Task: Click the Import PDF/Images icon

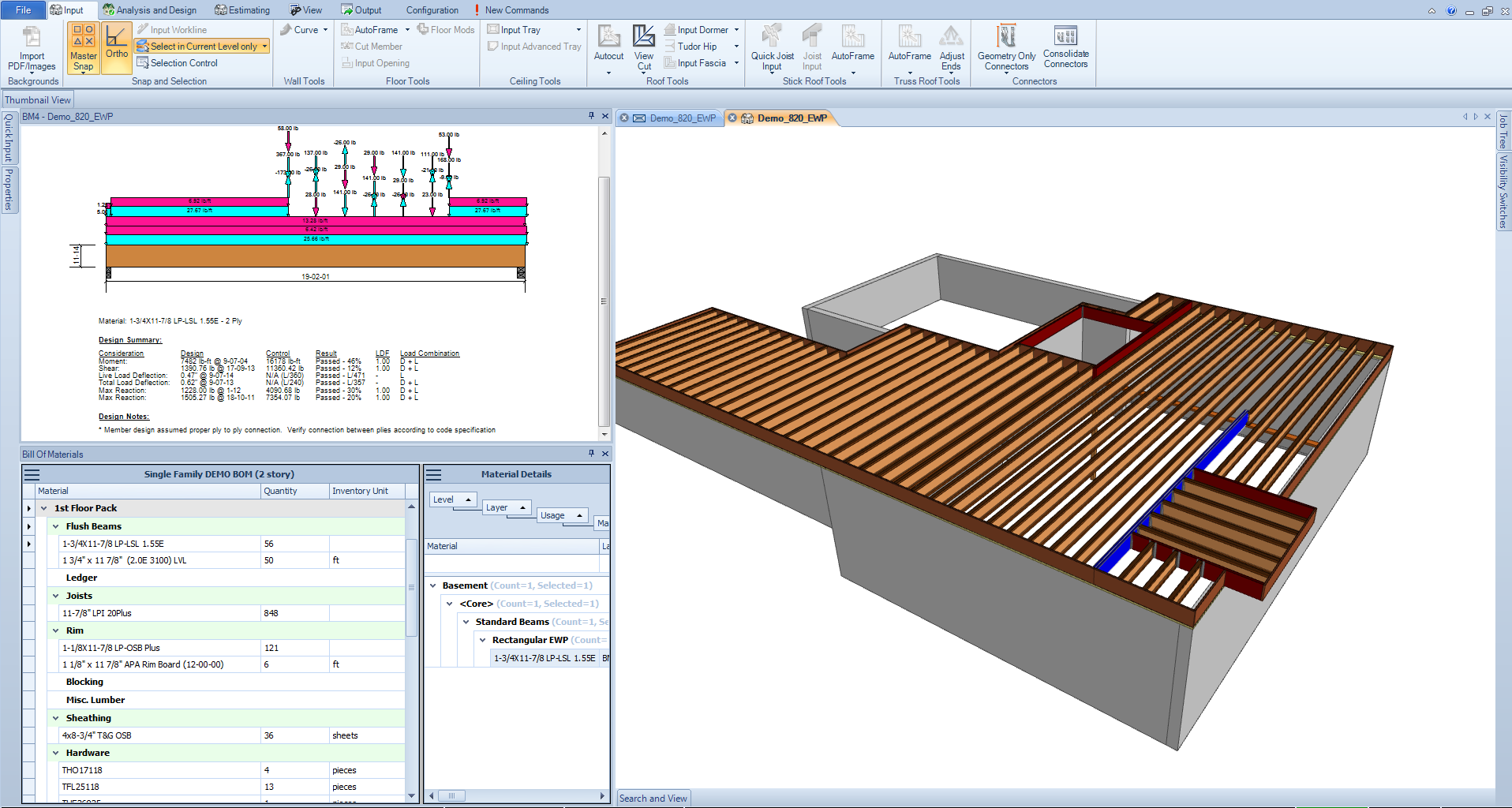Action: (x=32, y=38)
